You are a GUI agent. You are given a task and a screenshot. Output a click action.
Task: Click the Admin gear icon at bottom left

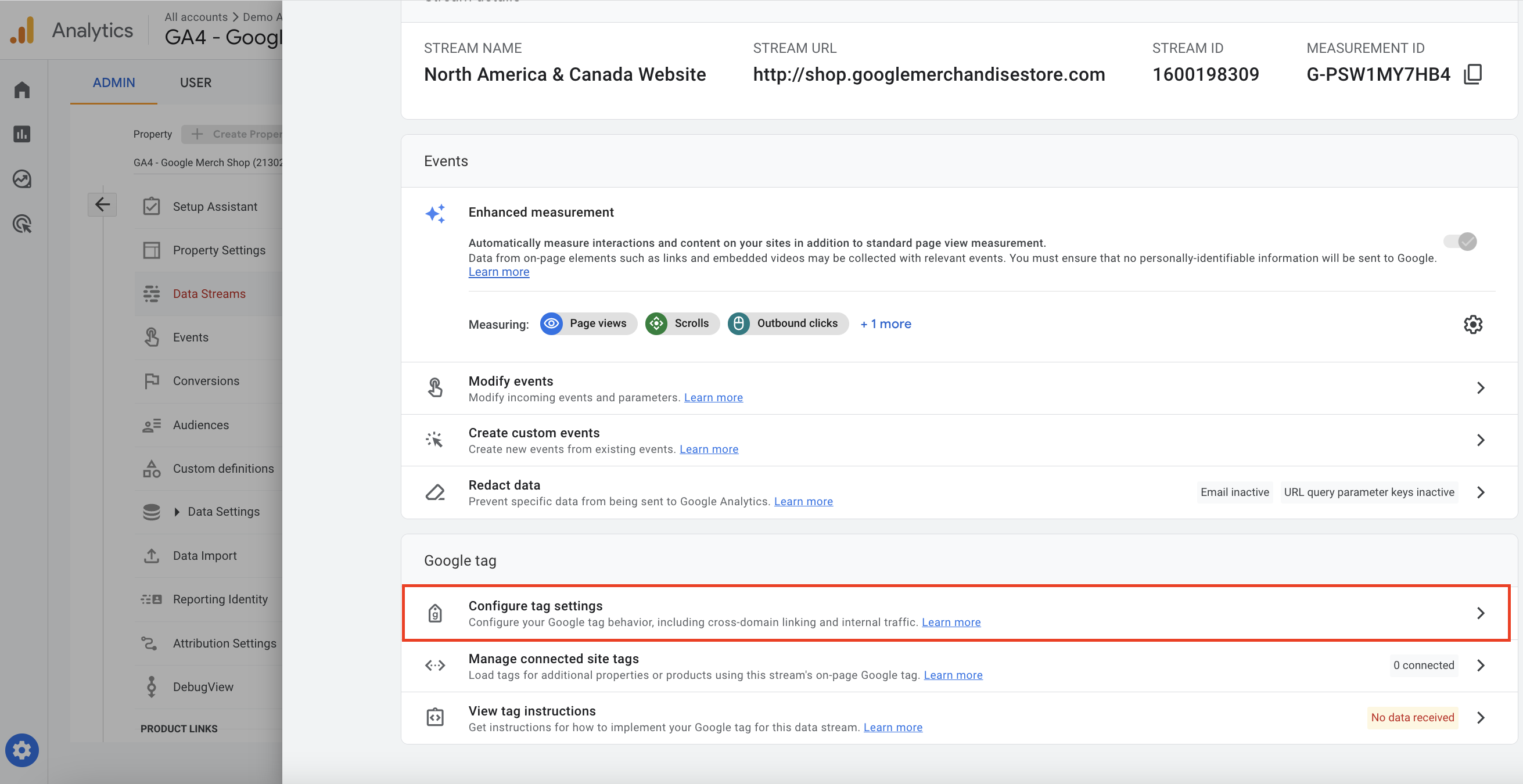coord(22,750)
